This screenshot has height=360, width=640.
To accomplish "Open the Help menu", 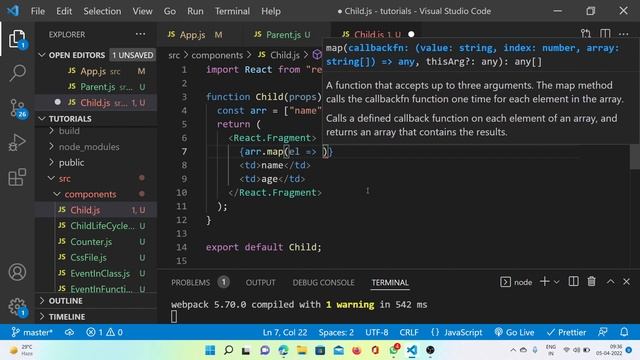I will tap(271, 11).
